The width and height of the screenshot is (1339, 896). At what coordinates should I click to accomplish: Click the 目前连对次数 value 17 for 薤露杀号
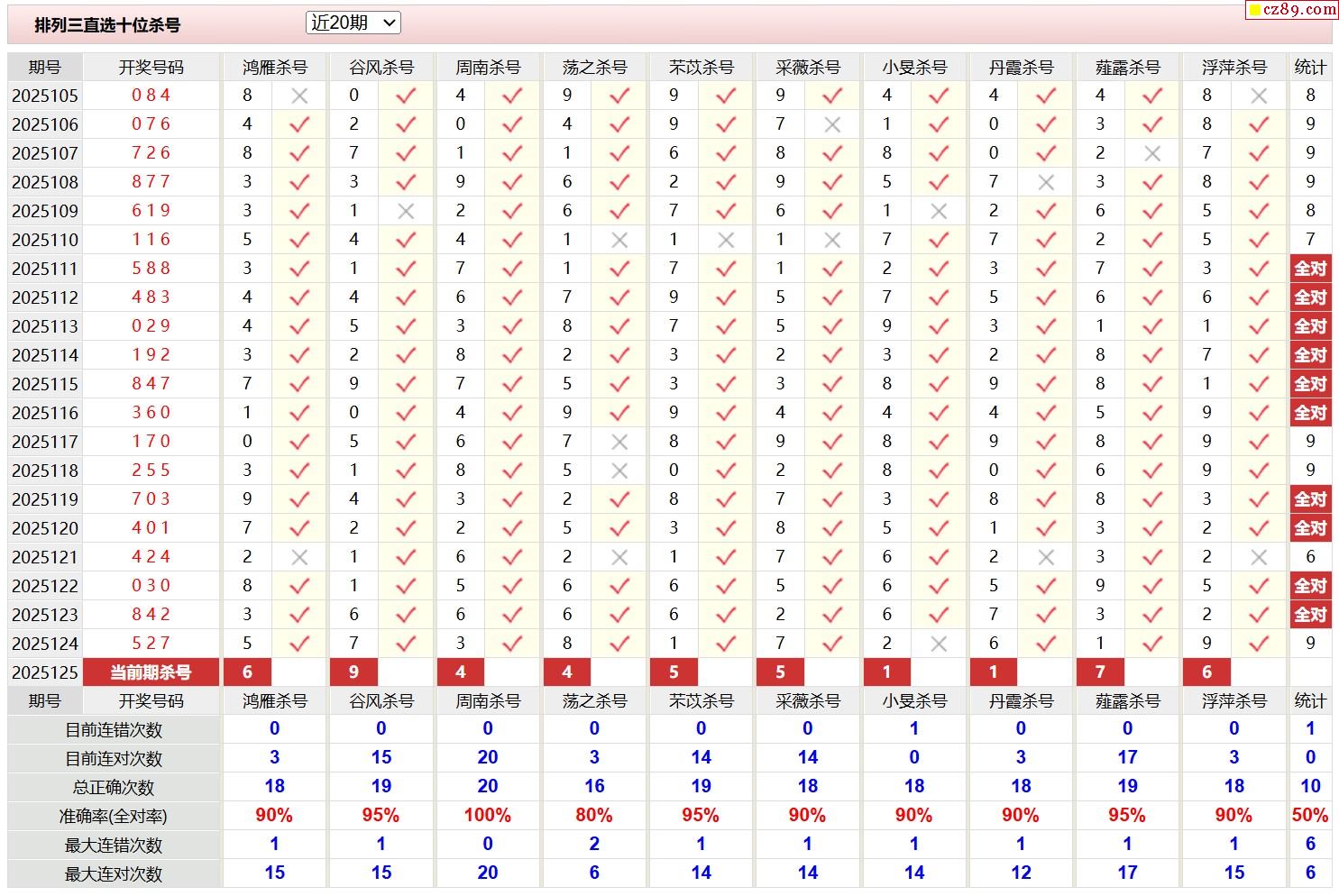click(x=1127, y=758)
